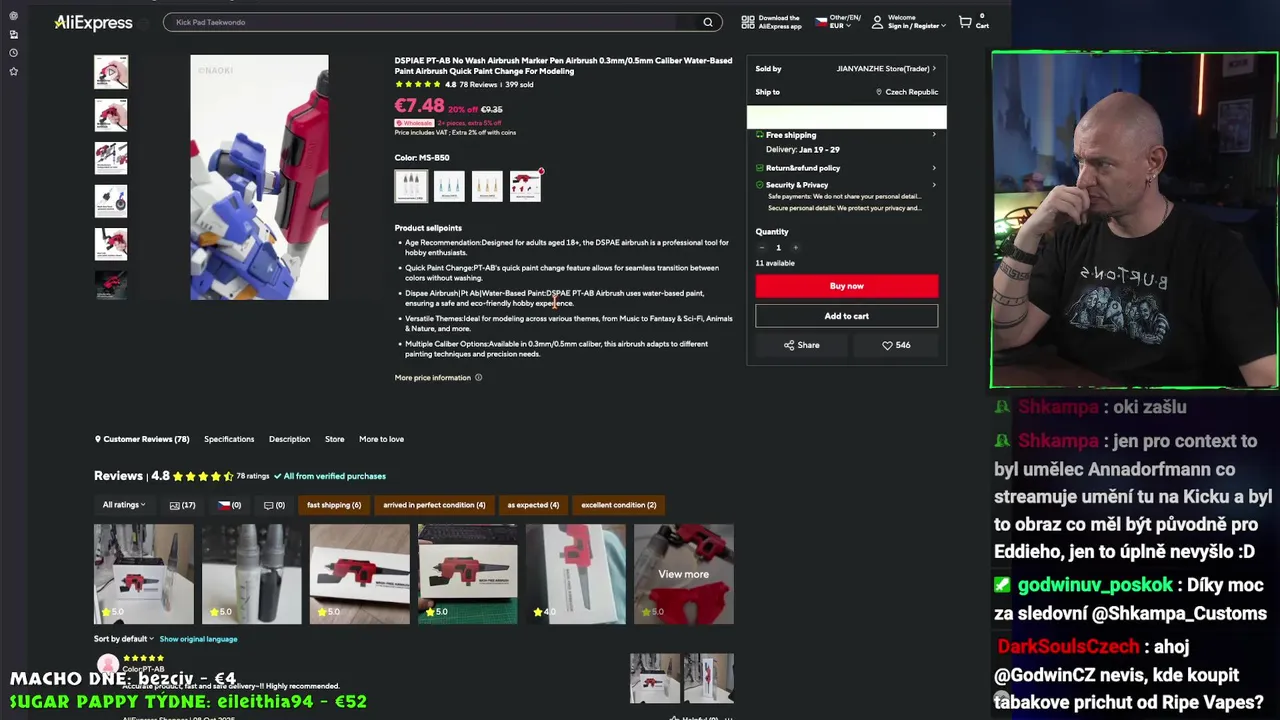Click the All from verified purchases text
The width and height of the screenshot is (1280, 720).
[x=330, y=476]
